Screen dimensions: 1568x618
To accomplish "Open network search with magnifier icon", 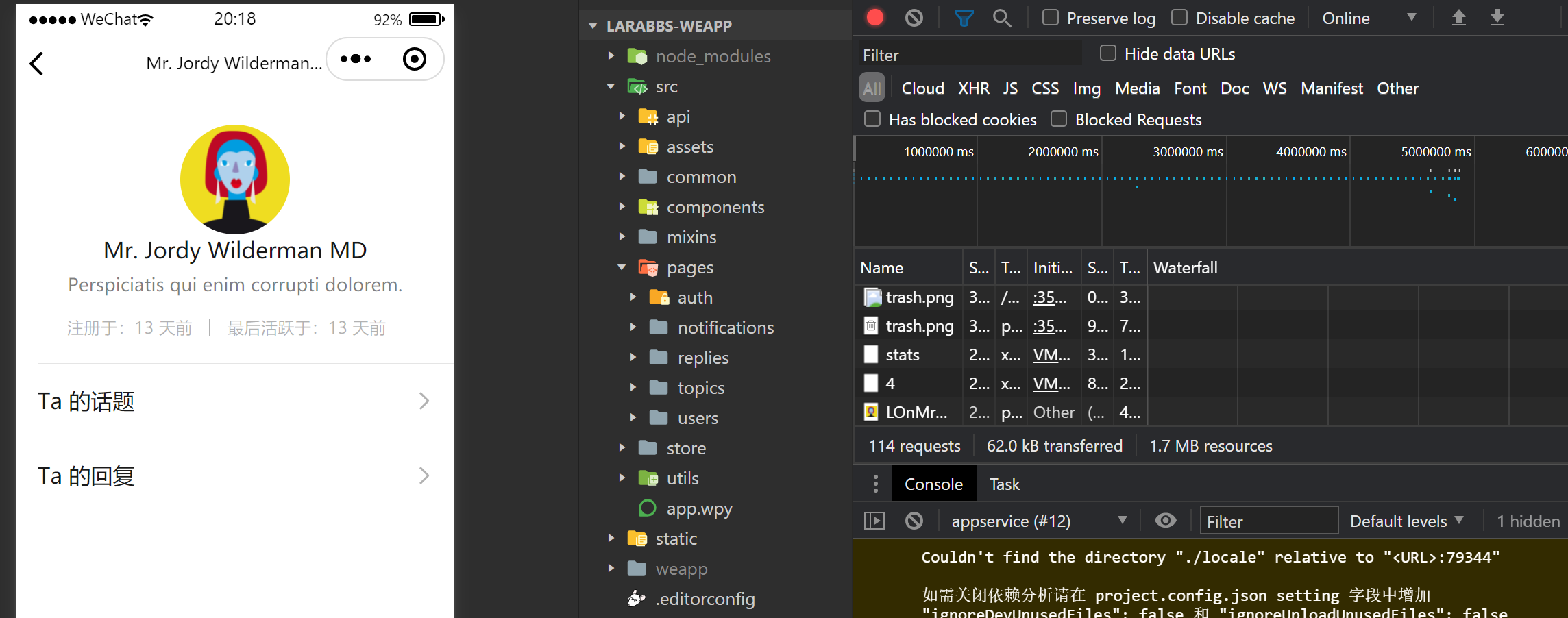I will pos(1002,18).
